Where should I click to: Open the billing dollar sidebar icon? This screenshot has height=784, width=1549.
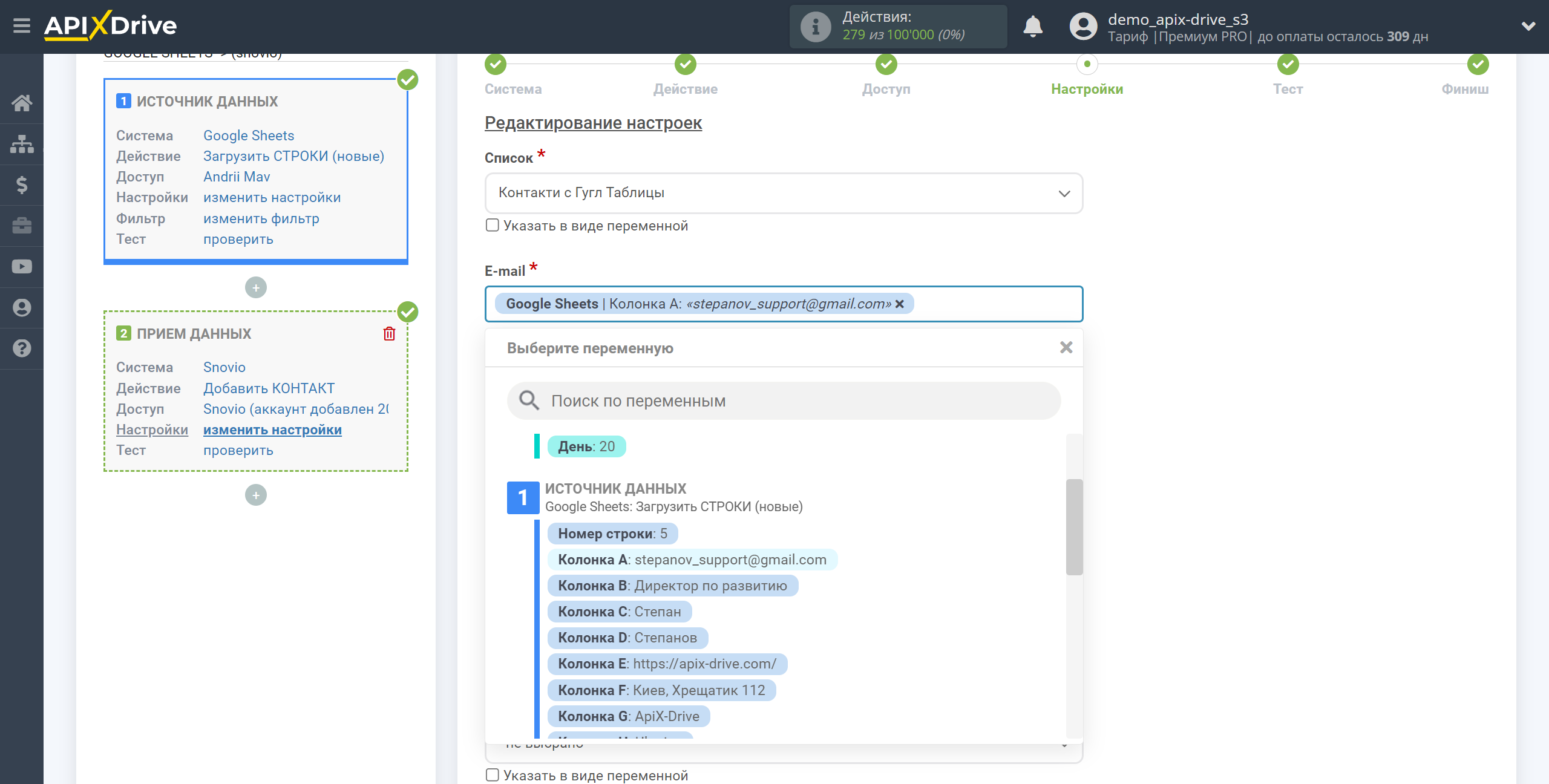tap(22, 185)
